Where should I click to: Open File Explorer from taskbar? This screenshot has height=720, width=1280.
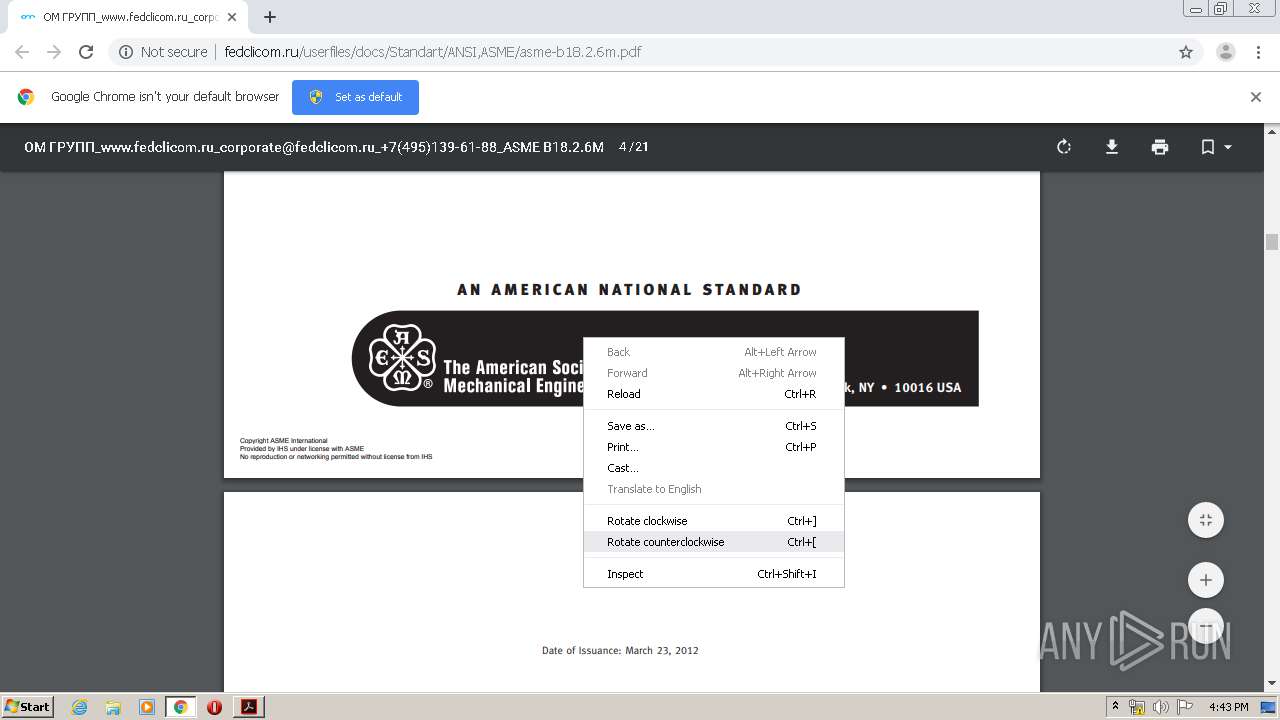113,707
